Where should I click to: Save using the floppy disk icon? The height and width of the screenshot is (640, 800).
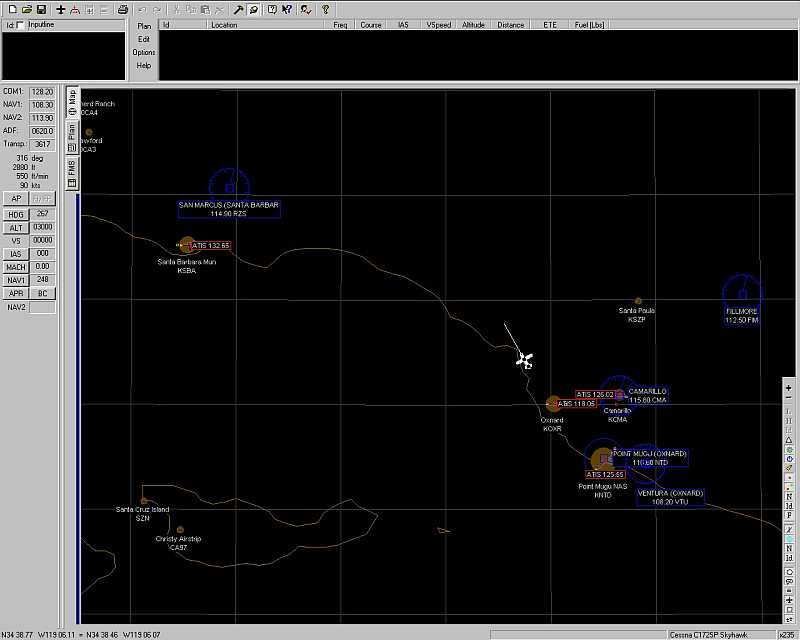click(x=40, y=9)
